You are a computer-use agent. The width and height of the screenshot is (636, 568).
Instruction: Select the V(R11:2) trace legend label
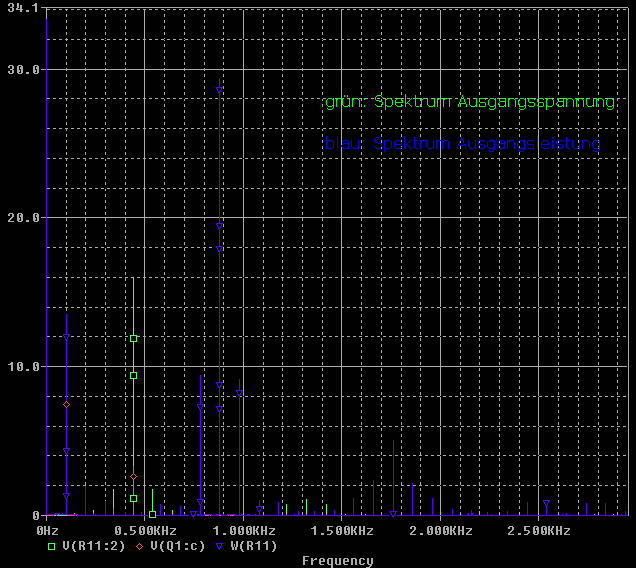[94, 546]
